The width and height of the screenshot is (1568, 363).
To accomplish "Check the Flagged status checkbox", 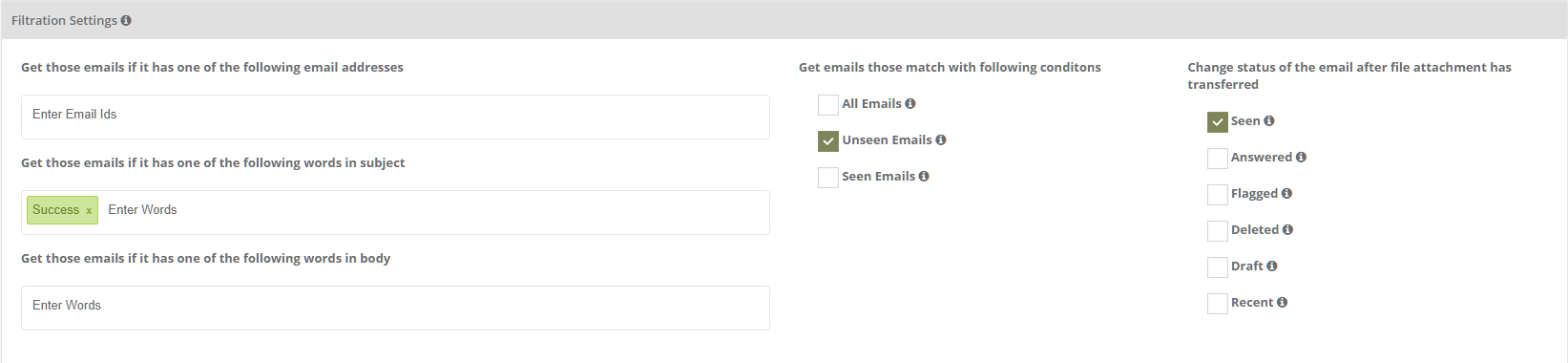I will pyautogui.click(x=1218, y=194).
